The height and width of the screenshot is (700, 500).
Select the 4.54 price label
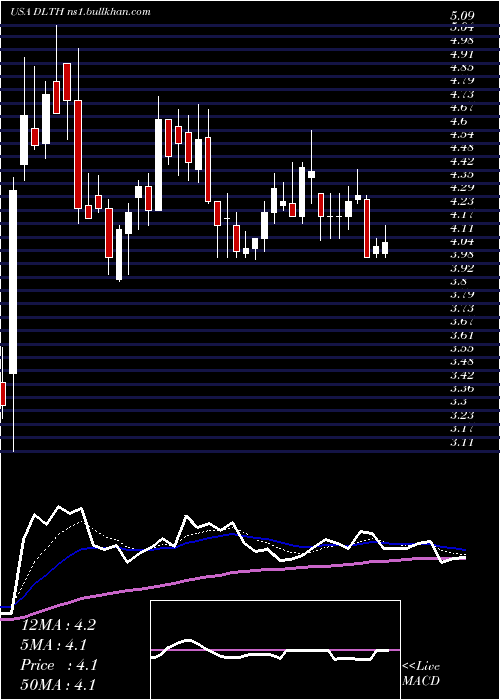462,134
